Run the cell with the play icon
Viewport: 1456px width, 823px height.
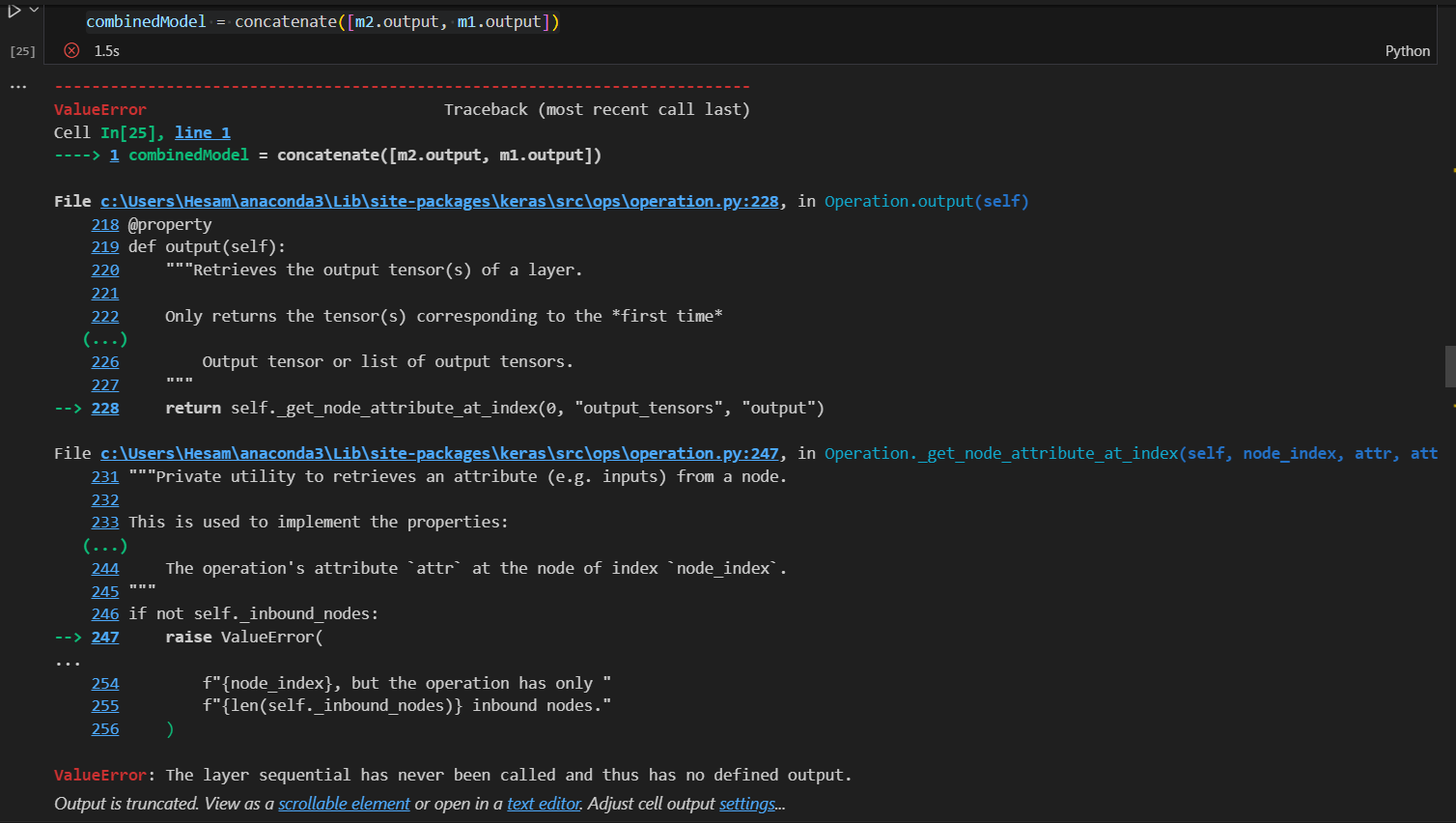[14, 11]
